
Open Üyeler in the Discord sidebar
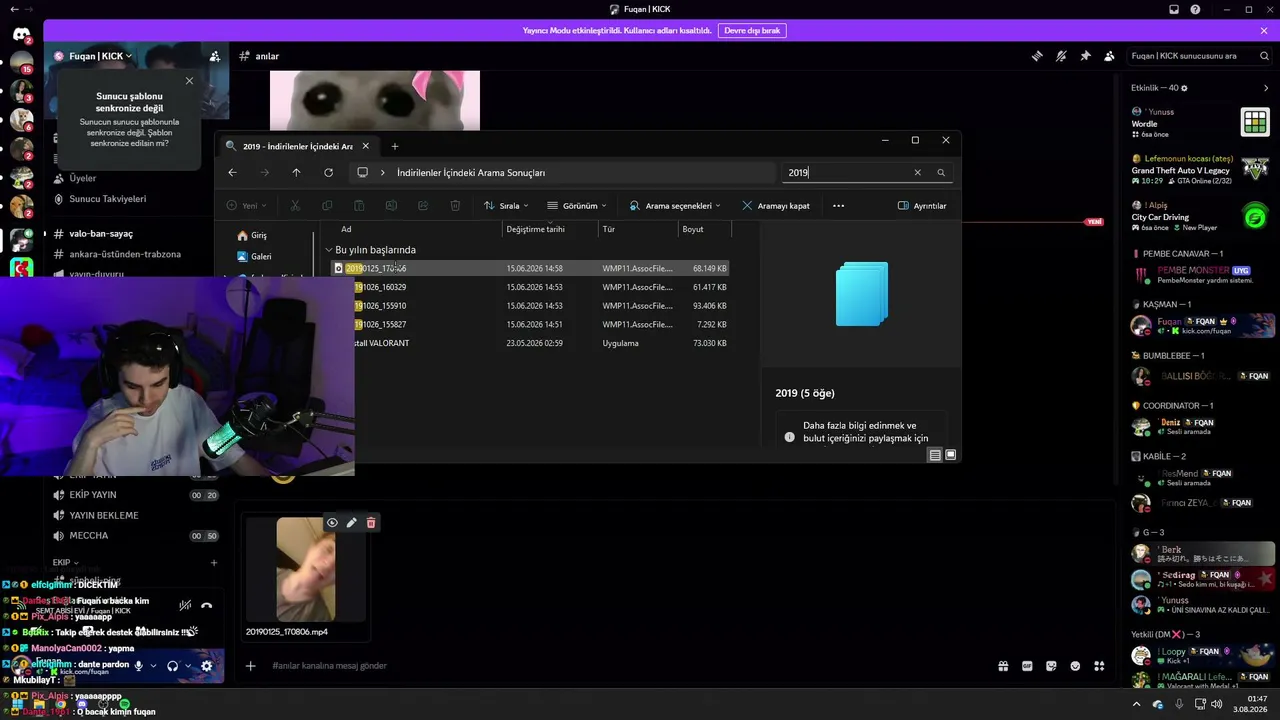(82, 178)
